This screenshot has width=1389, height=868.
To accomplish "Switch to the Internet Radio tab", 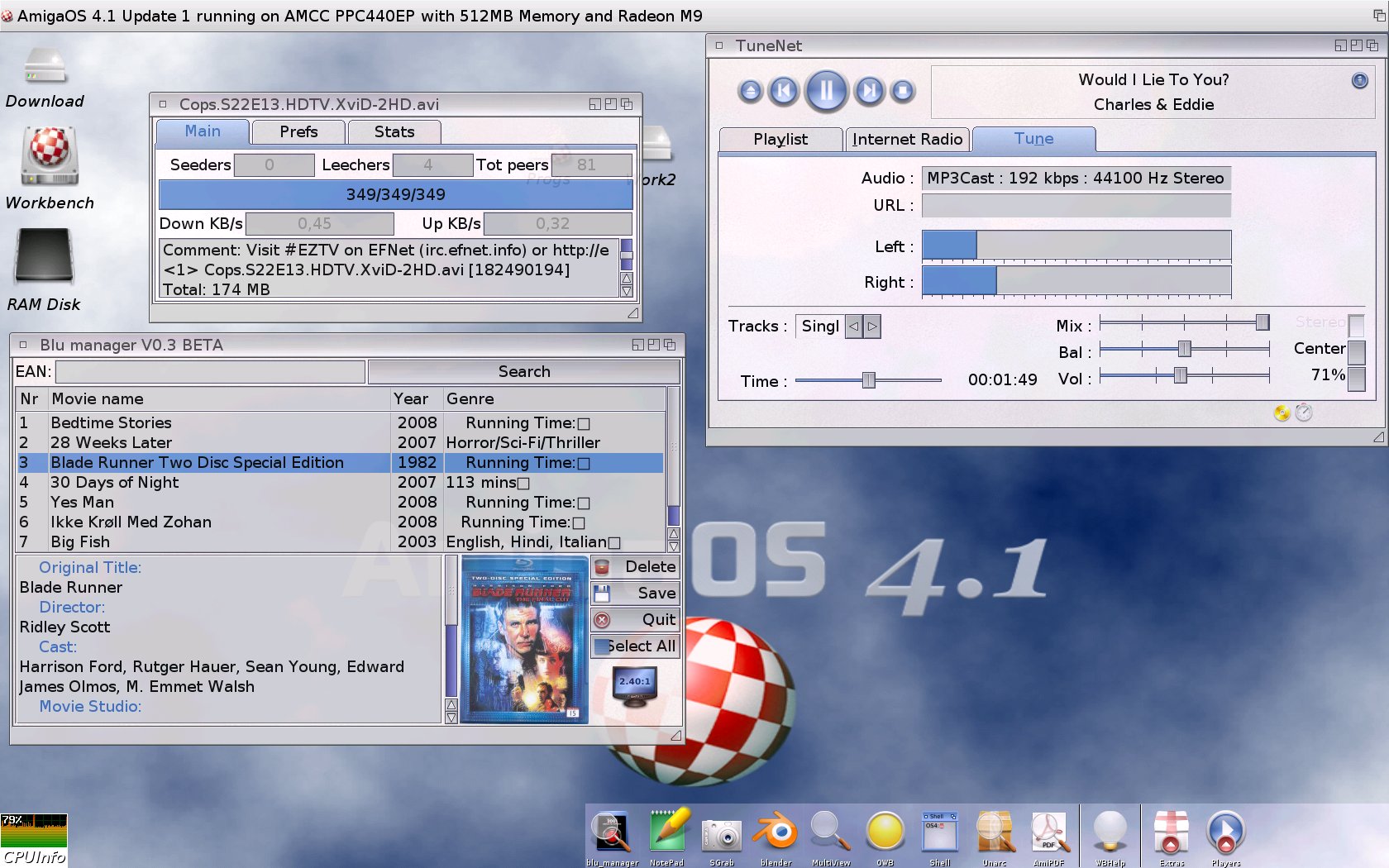I will point(907,140).
